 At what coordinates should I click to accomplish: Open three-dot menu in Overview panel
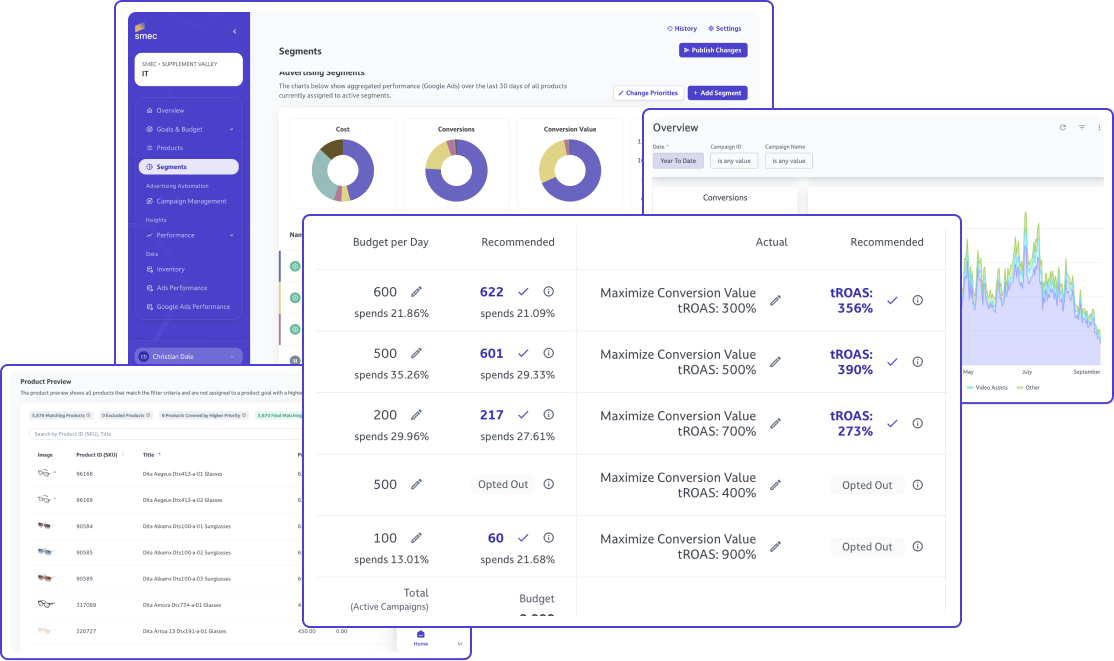tap(1099, 128)
